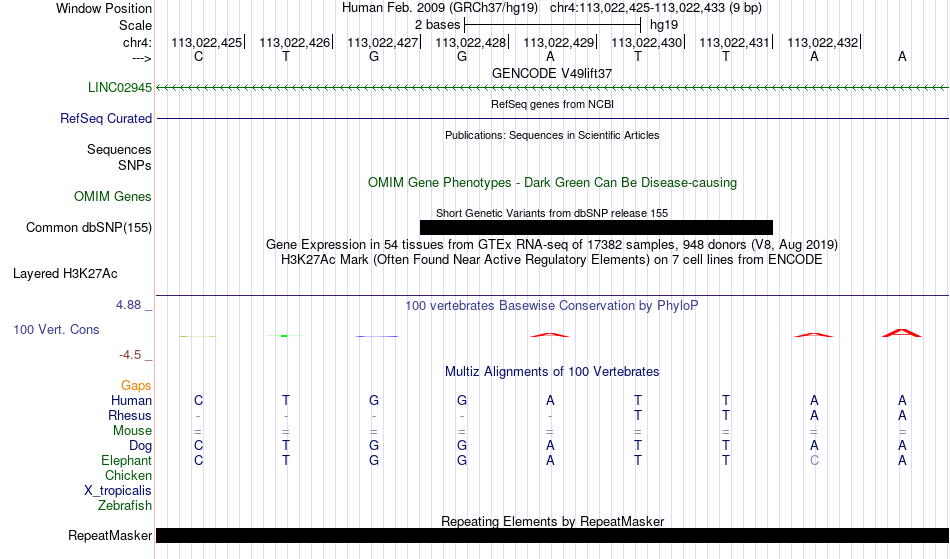Click the 2 bases scale bar
Screen dimensions: 950x559
(552, 25)
